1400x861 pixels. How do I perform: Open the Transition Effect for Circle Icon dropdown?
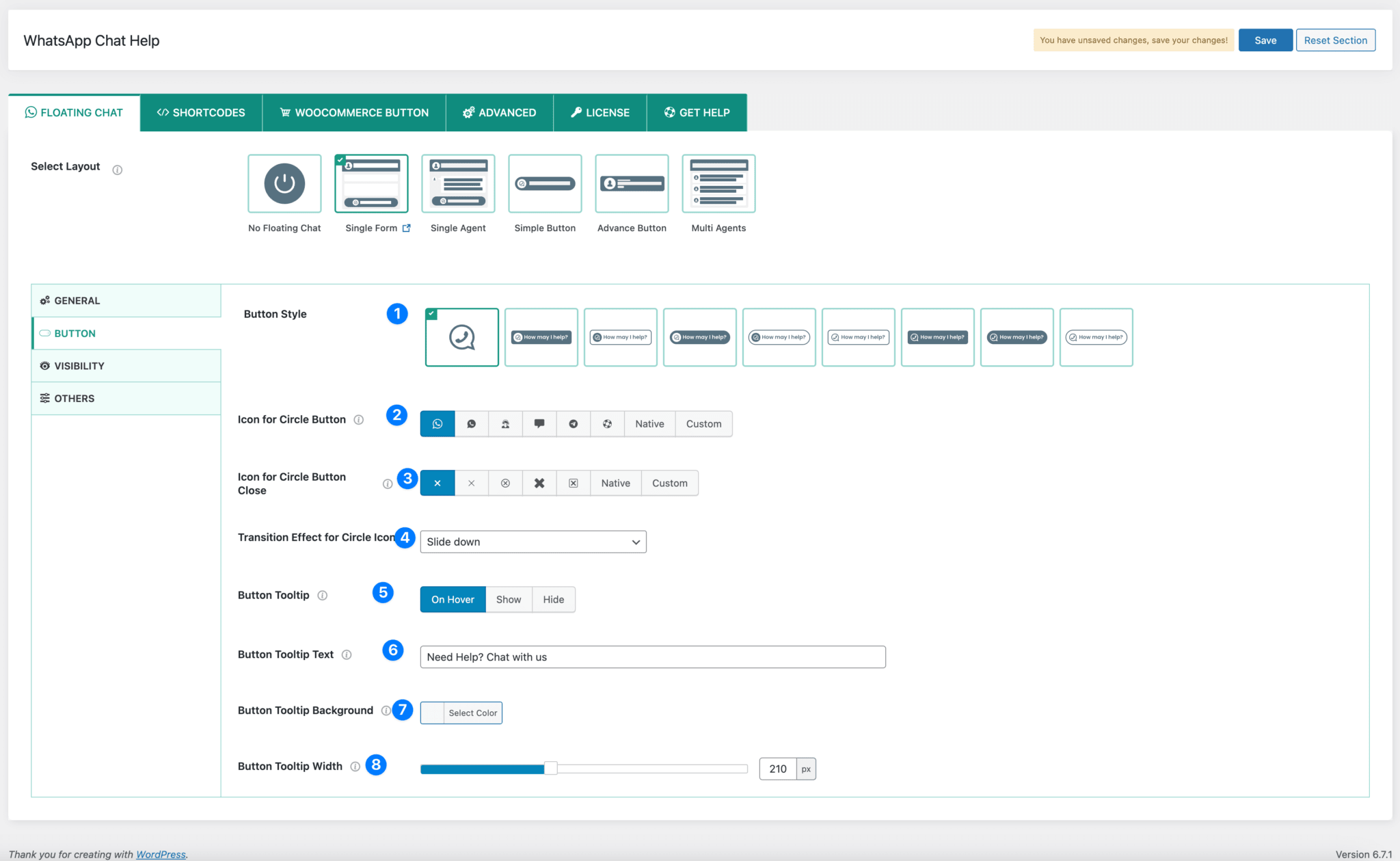tap(533, 542)
